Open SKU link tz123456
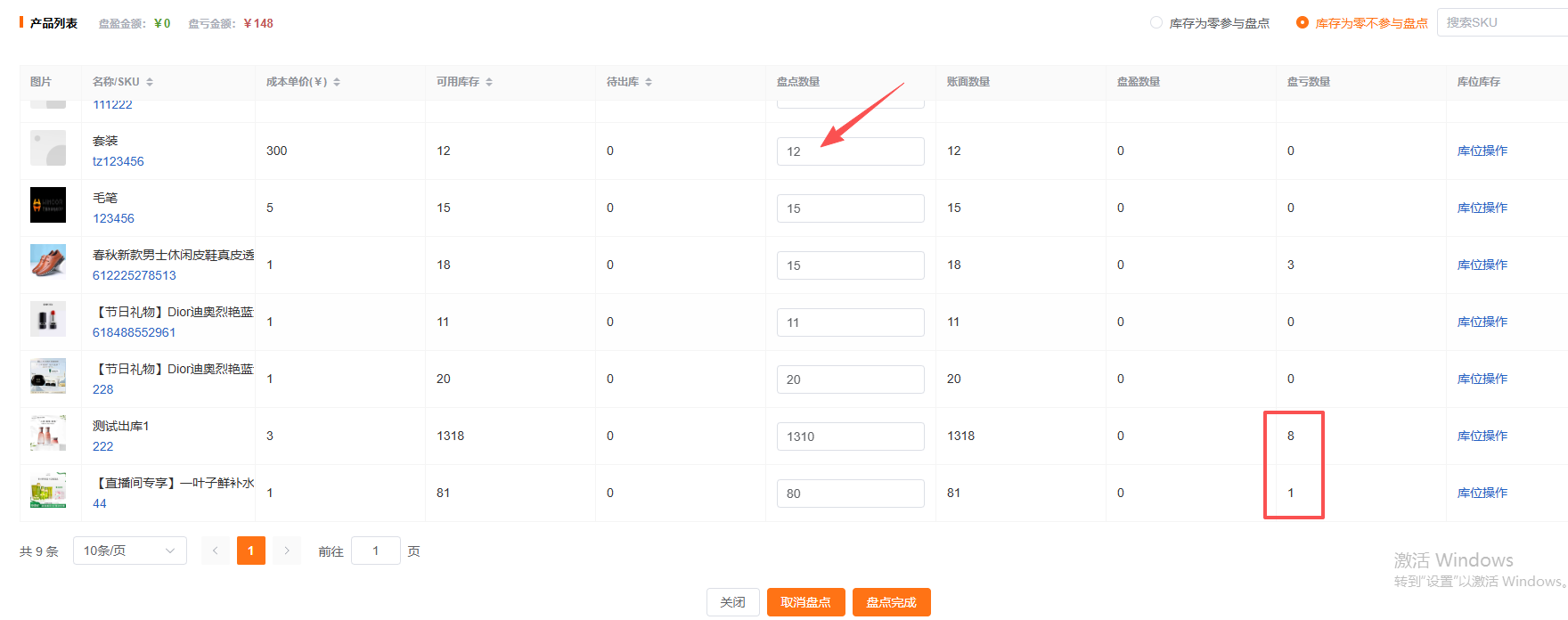Screen dimensions: 1568x620 [118, 161]
